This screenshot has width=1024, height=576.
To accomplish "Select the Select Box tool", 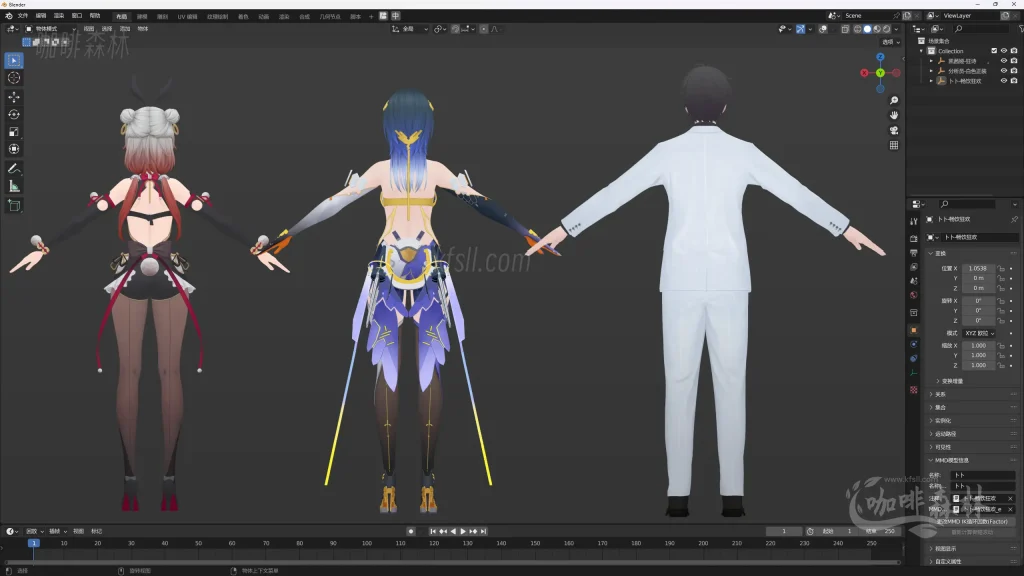I will tap(14, 61).
